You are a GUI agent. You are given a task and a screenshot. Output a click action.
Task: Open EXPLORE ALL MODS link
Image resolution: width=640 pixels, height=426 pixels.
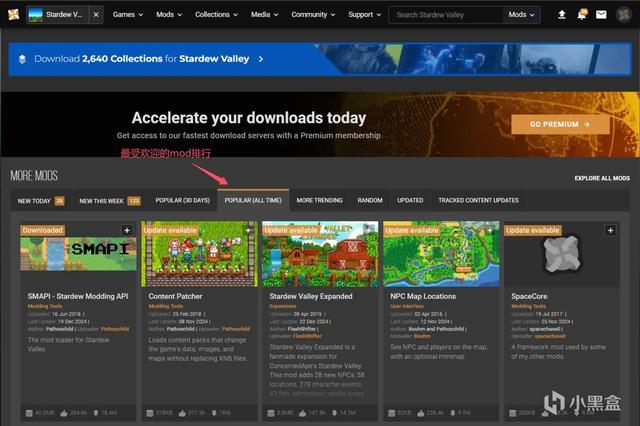(602, 178)
